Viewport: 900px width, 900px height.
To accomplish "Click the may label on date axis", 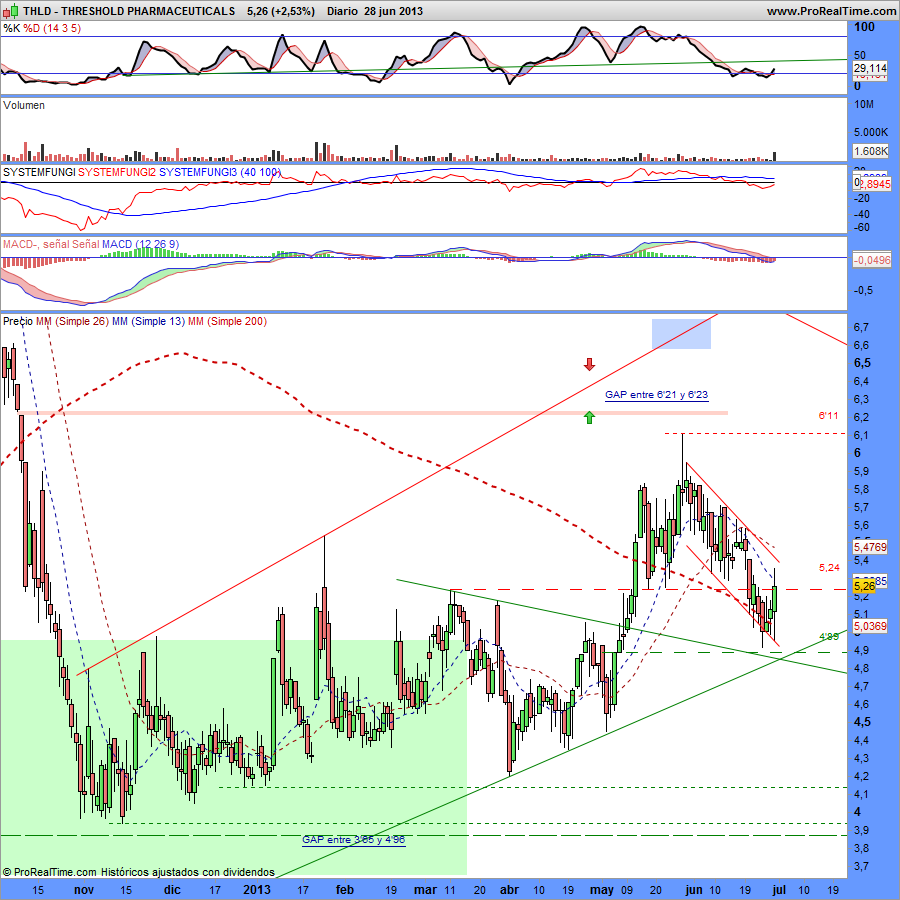I will tap(602, 890).
